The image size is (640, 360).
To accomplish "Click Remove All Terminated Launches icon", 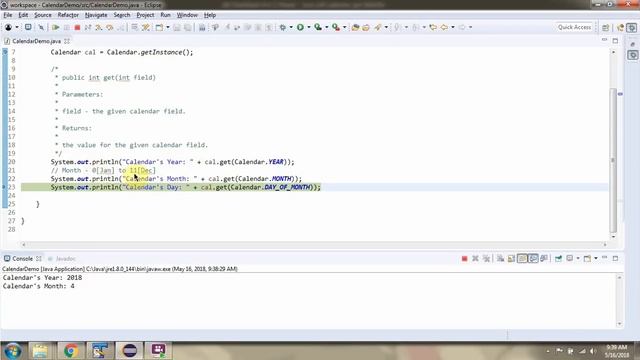I will (486, 258).
